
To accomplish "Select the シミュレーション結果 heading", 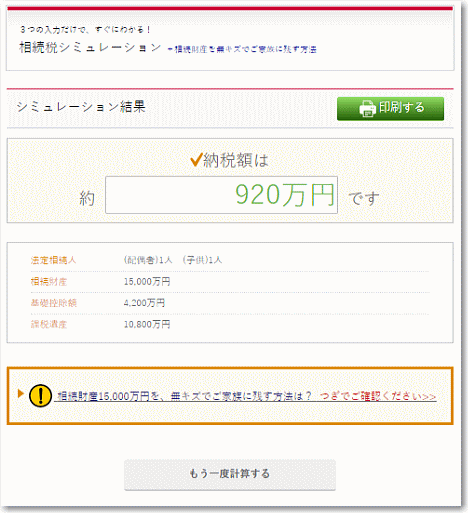I will (81, 107).
